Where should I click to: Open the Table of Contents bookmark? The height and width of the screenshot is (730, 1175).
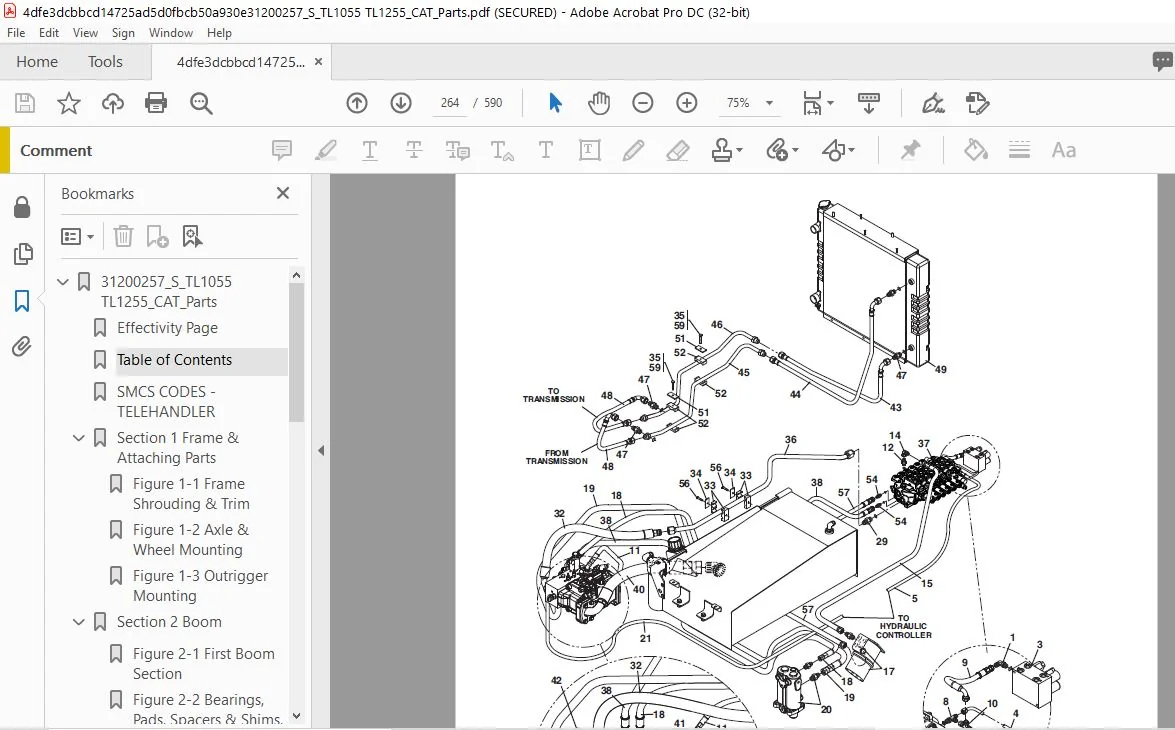(175, 360)
